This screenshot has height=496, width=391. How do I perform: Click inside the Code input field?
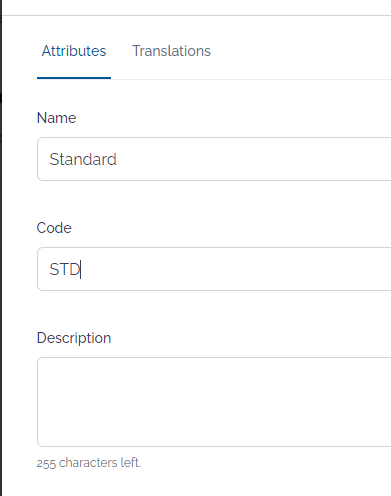(214, 269)
